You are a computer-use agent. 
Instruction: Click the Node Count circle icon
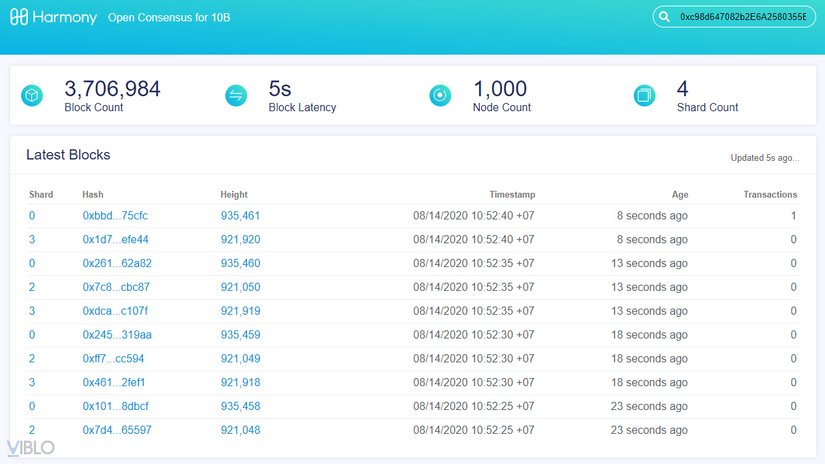coord(440,95)
